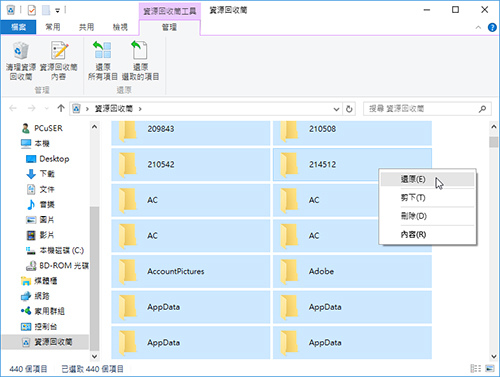Click the Recycle Bin icon in title bar
Image resolution: width=500 pixels, height=377 pixels.
[11, 10]
